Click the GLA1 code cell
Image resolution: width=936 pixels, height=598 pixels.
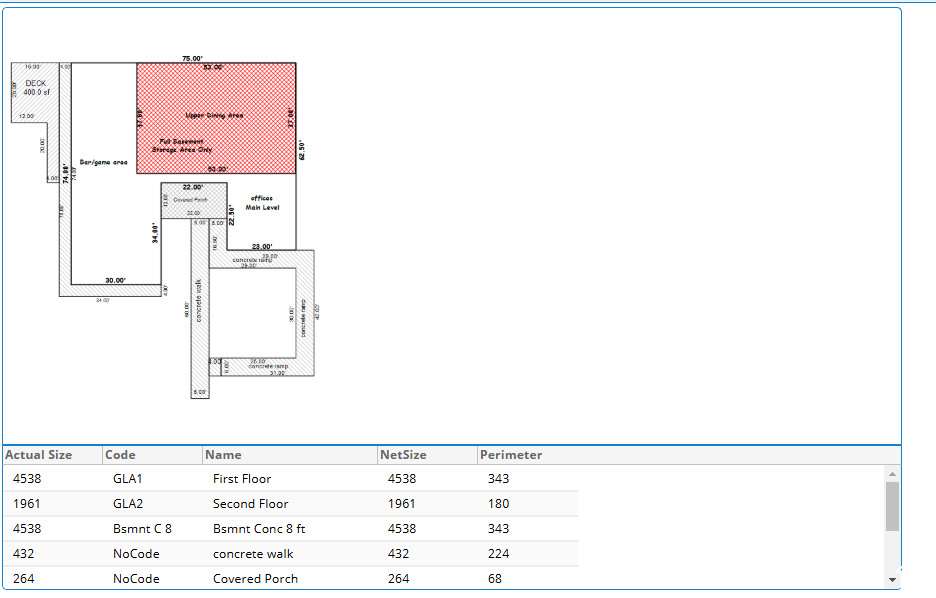(x=128, y=479)
